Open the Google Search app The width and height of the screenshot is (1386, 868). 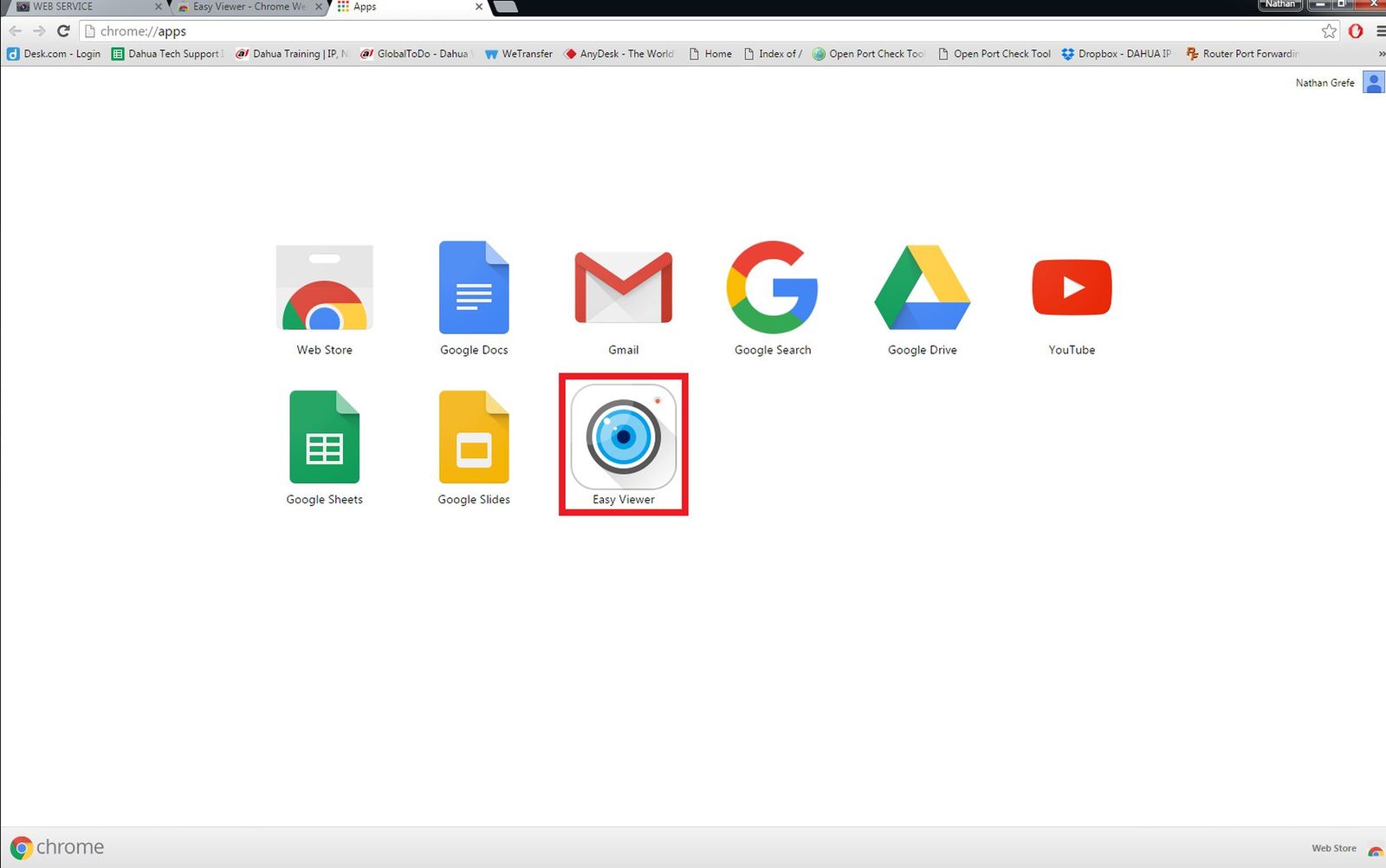[773, 288]
